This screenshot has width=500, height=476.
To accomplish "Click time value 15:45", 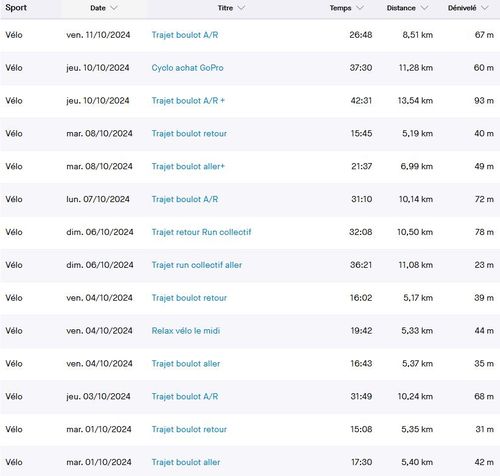I will [361, 133].
